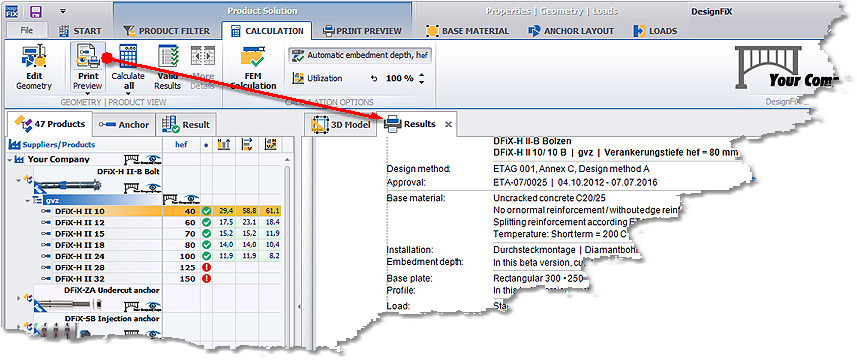Click the tension utilization column header icon

click(224, 145)
